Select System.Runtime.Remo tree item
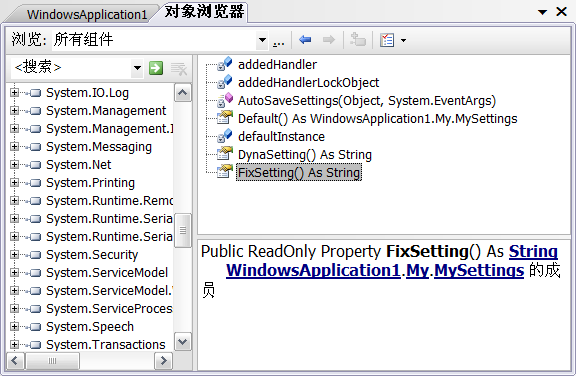Viewport: 576px width, 376px height. [x=109, y=200]
